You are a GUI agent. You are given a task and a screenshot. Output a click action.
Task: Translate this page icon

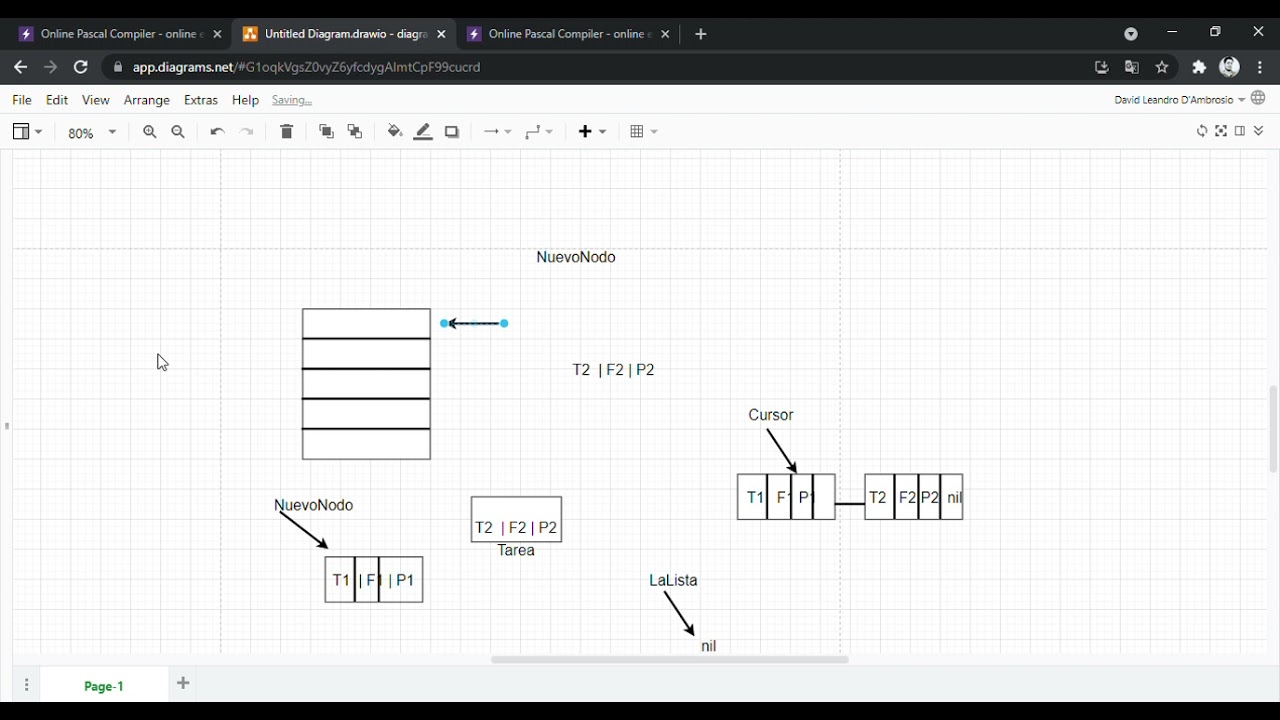[x=1132, y=67]
